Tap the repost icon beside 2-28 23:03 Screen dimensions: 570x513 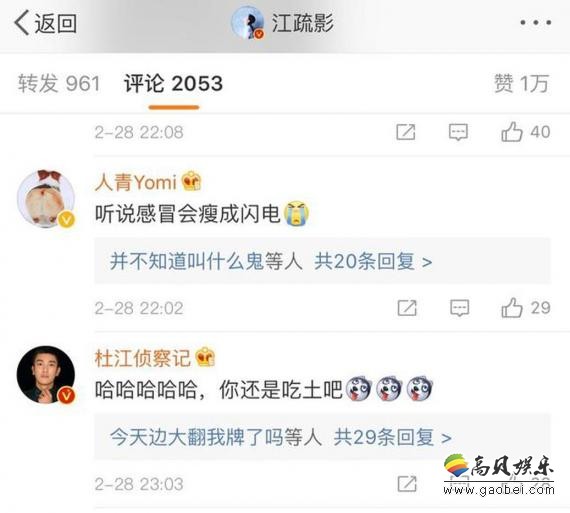[x=407, y=484]
